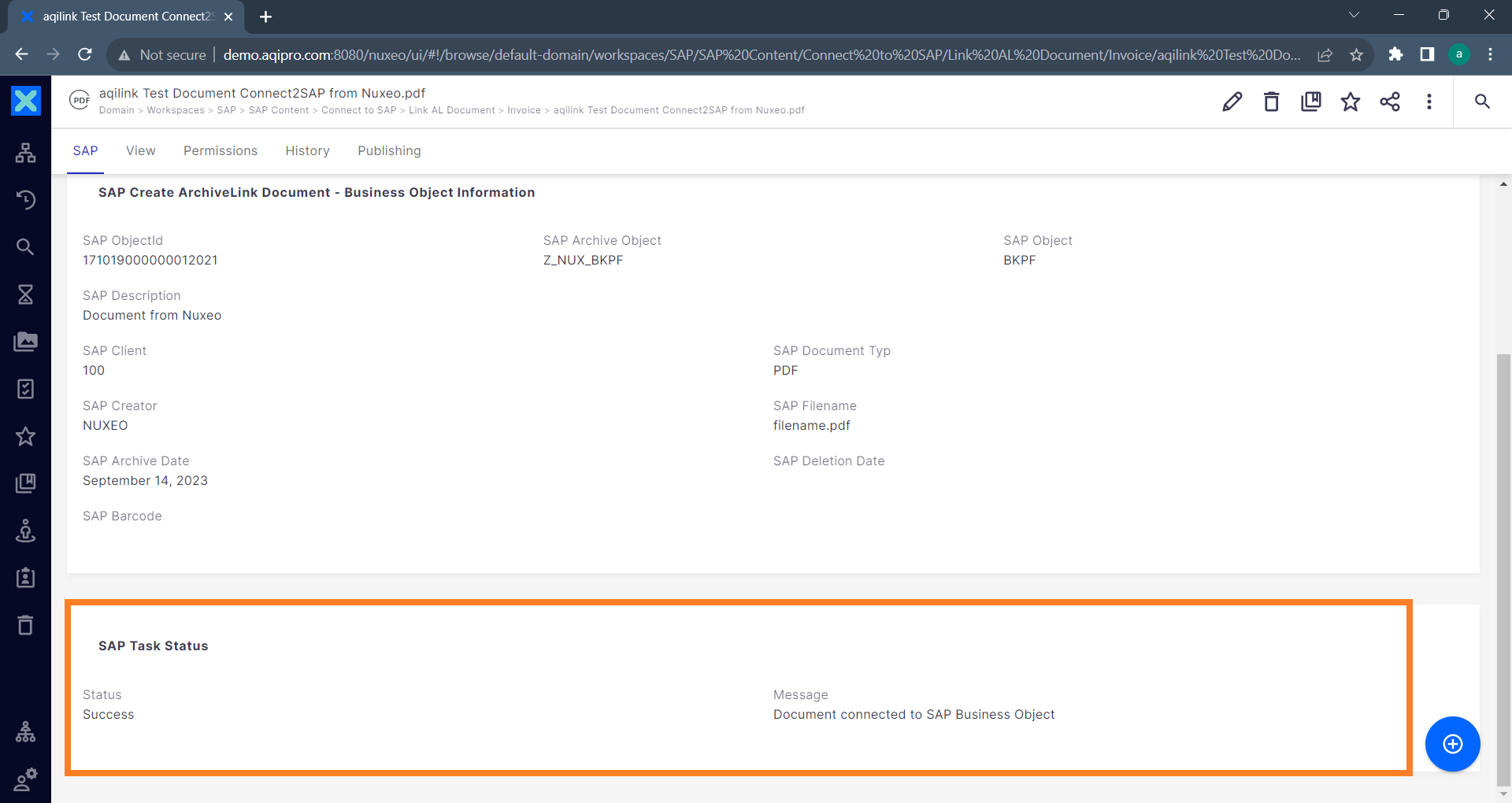The image size is (1512, 803).
Task: Open Collections icon in sidebar
Action: coord(25,483)
